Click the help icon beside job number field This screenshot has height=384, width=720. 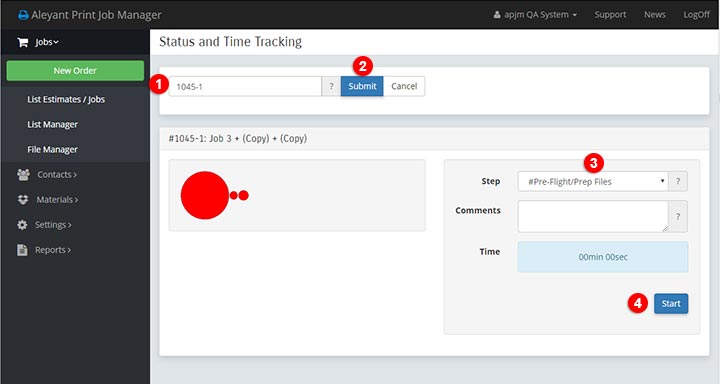click(331, 86)
